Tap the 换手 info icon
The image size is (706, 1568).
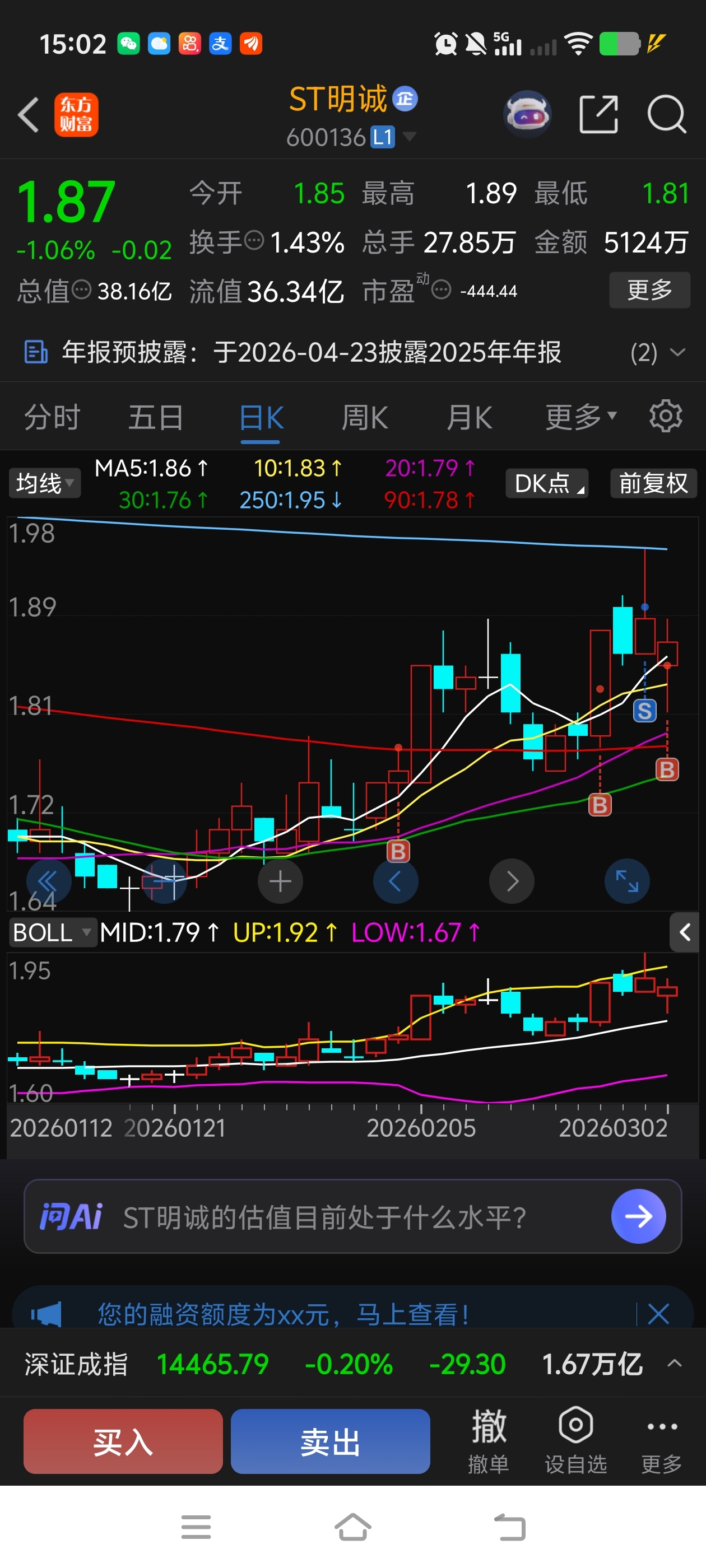pyautogui.click(x=254, y=241)
